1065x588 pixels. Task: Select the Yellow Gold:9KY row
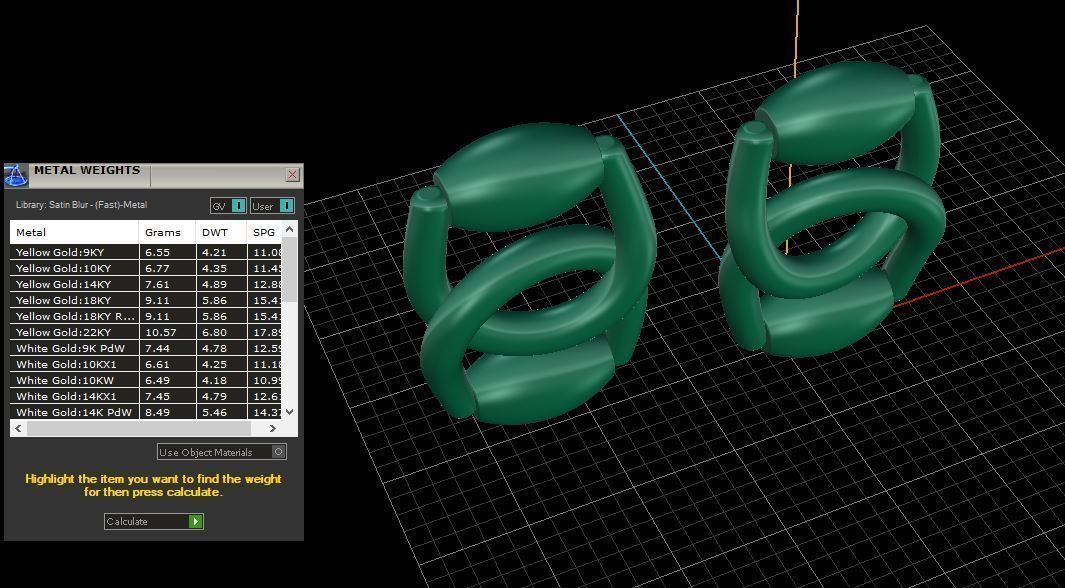tap(146, 252)
